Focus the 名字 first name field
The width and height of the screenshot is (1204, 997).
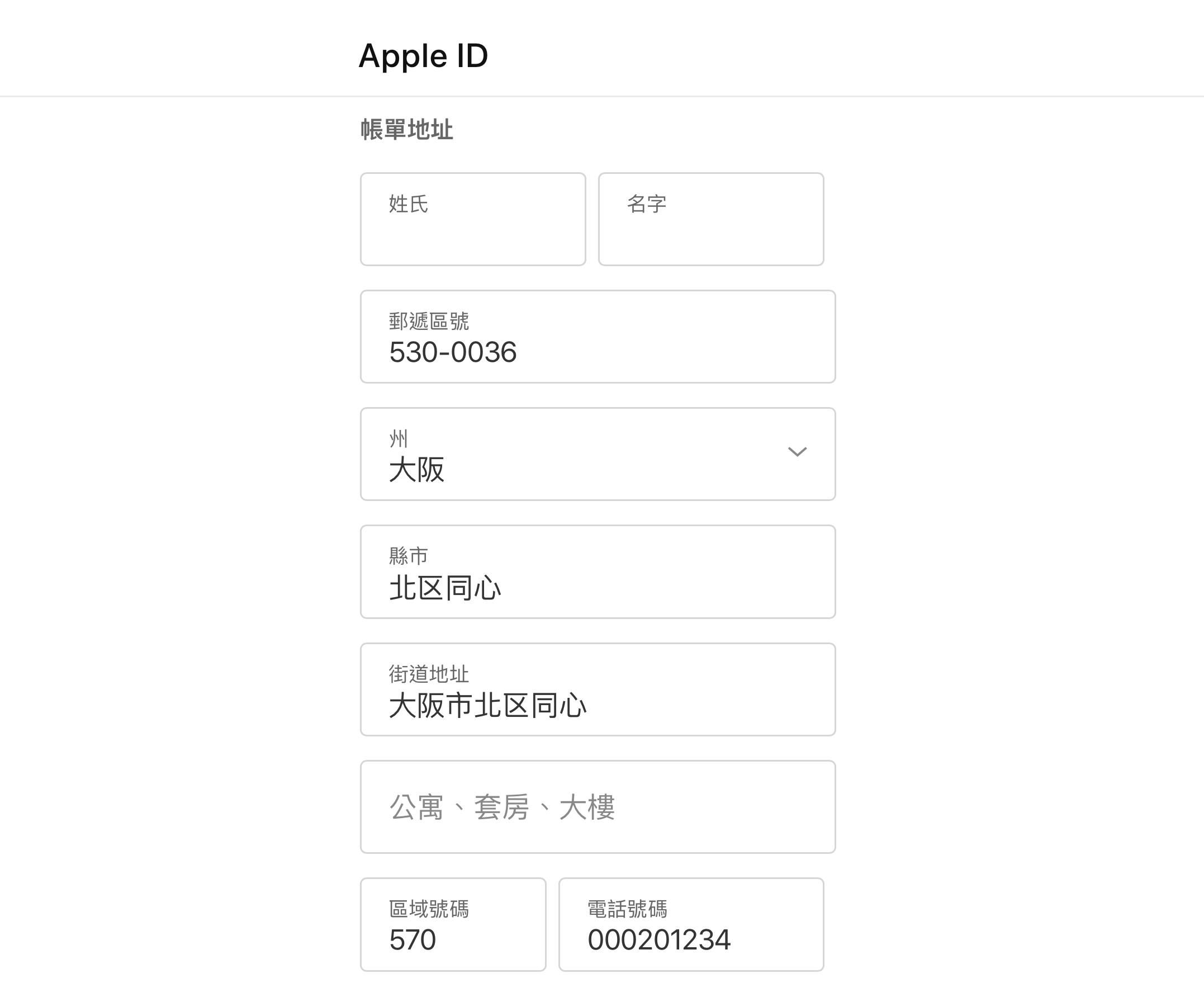coord(711,219)
